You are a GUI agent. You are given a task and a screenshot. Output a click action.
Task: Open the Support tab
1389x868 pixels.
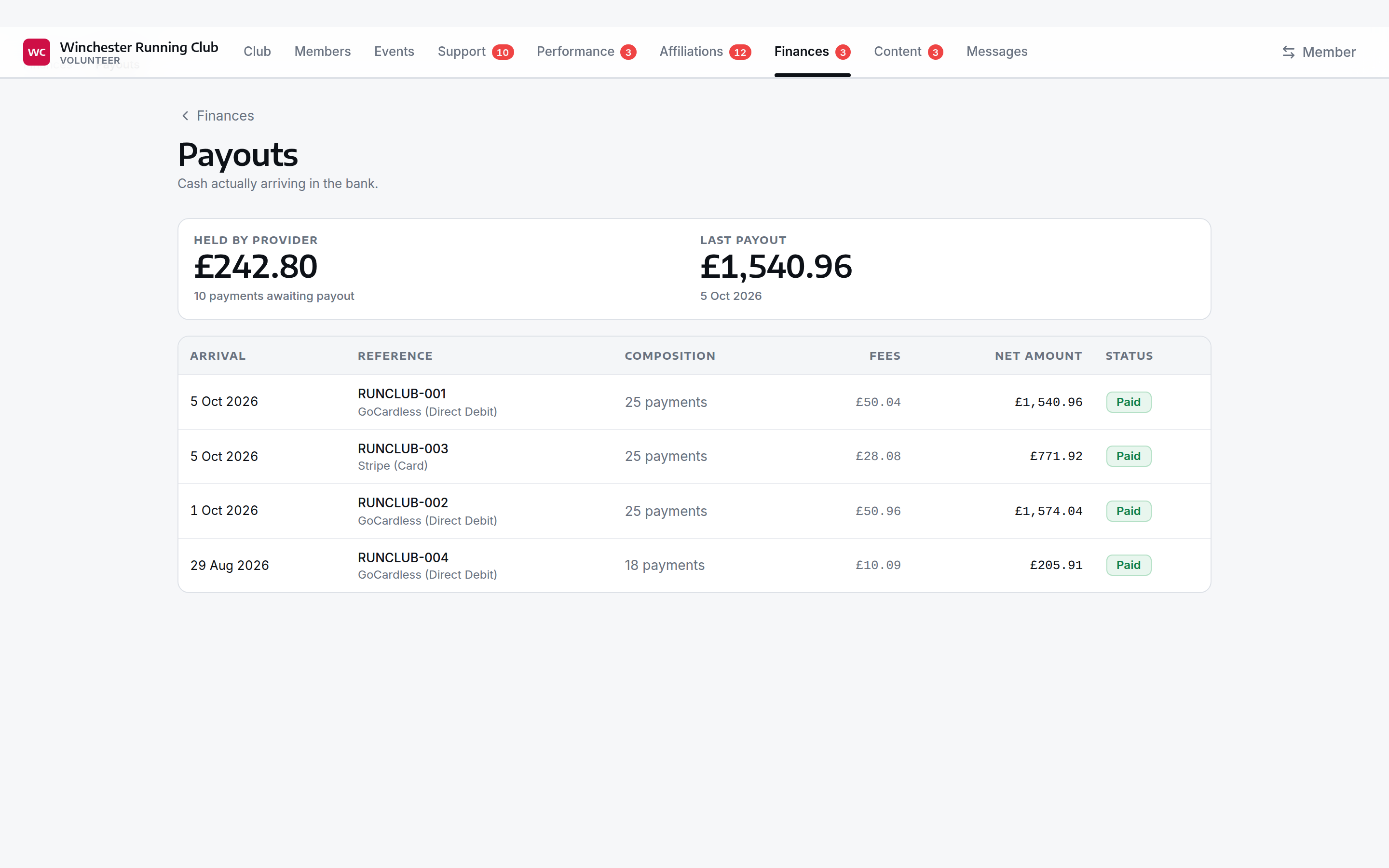point(462,52)
